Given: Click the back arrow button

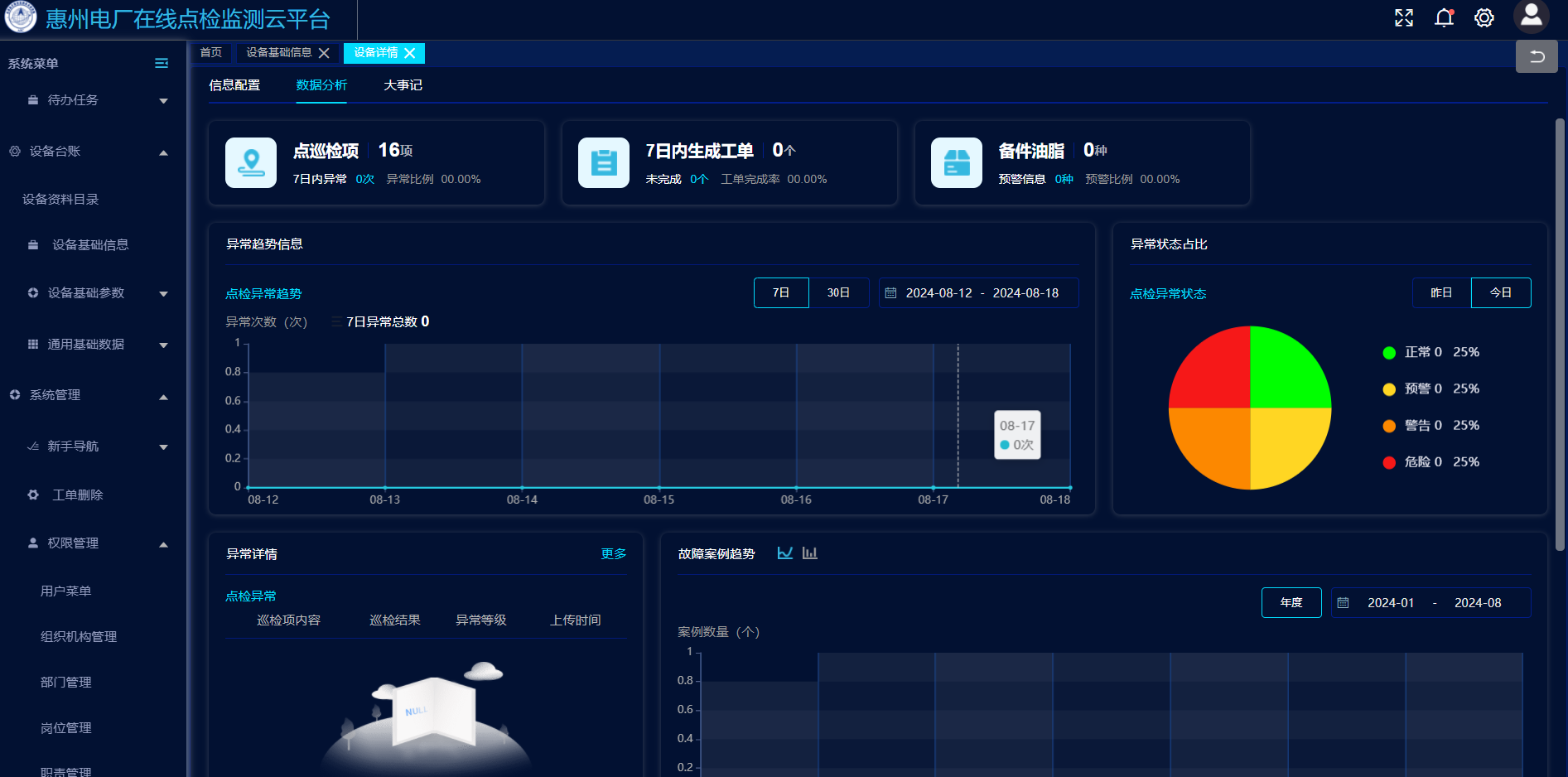Looking at the screenshot, I should [1537, 56].
